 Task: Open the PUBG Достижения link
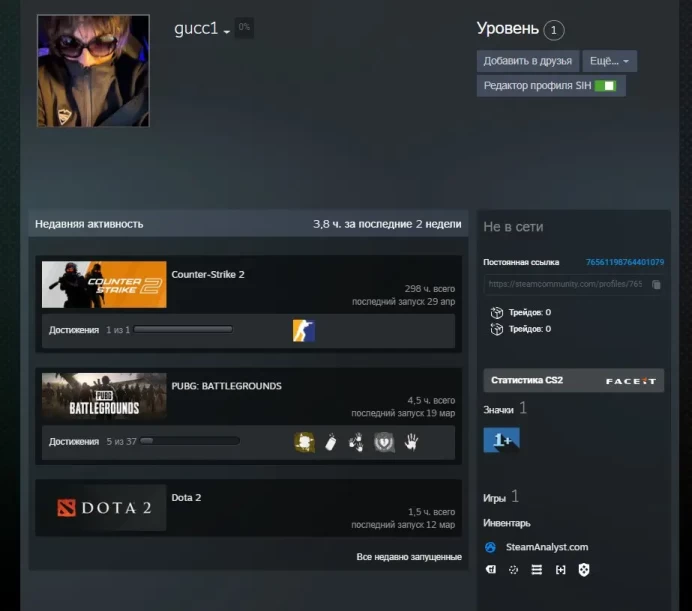[74, 441]
